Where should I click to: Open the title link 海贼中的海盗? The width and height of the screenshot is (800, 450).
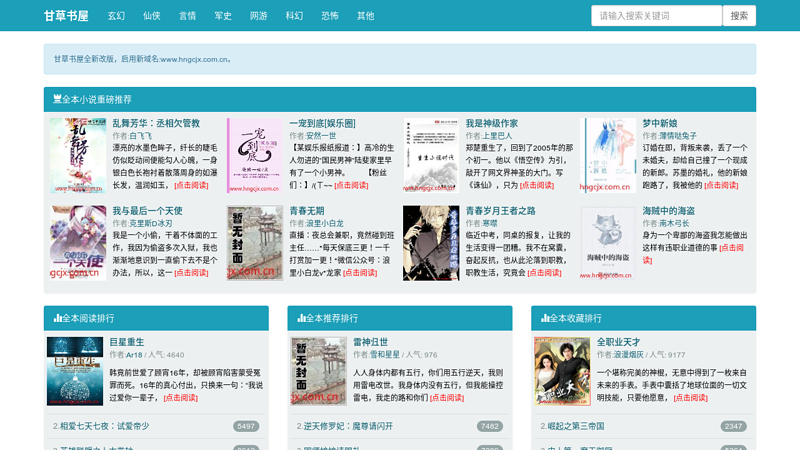click(668, 210)
